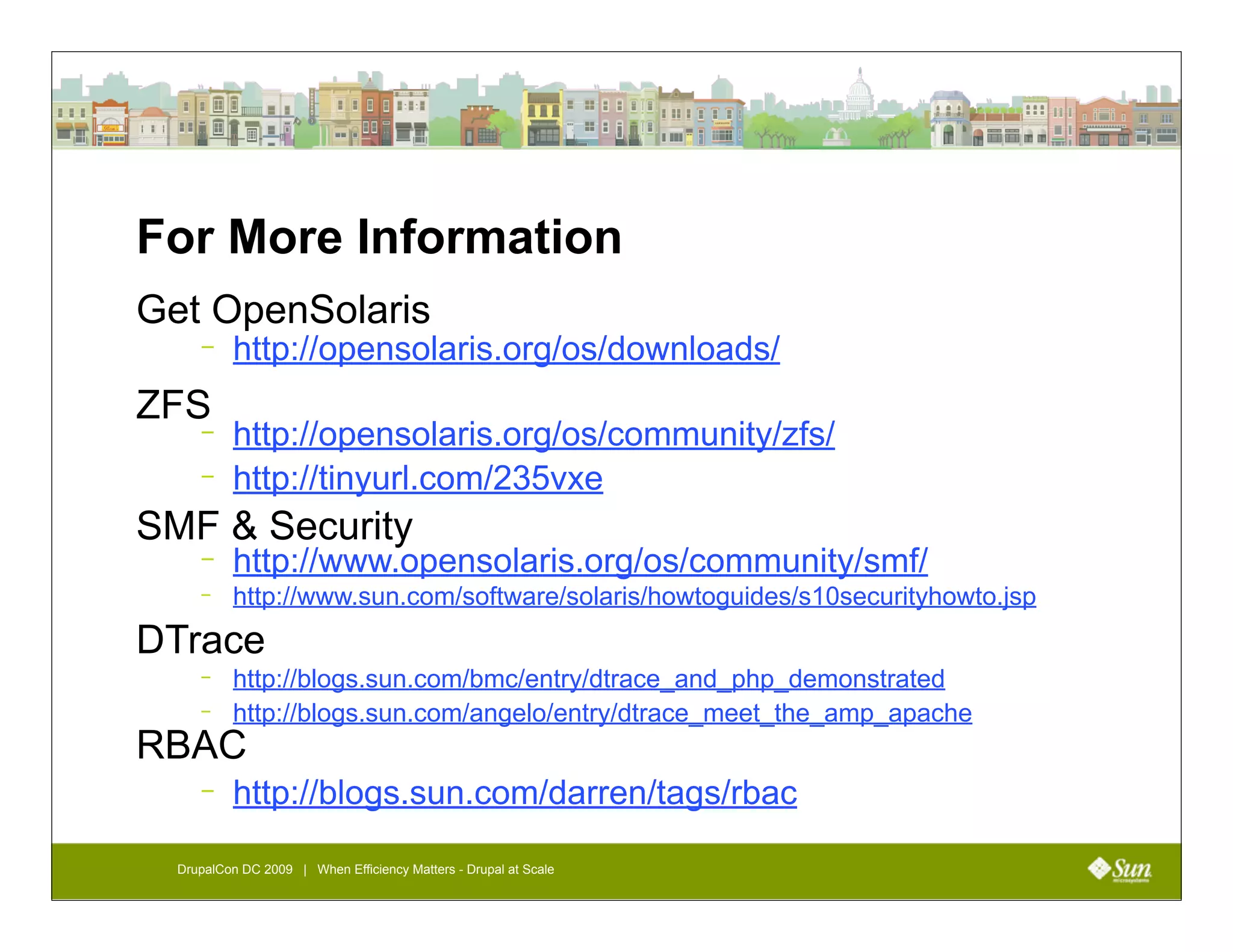
Task: Open the opensolaris.org ZFS community link
Action: pos(533,434)
